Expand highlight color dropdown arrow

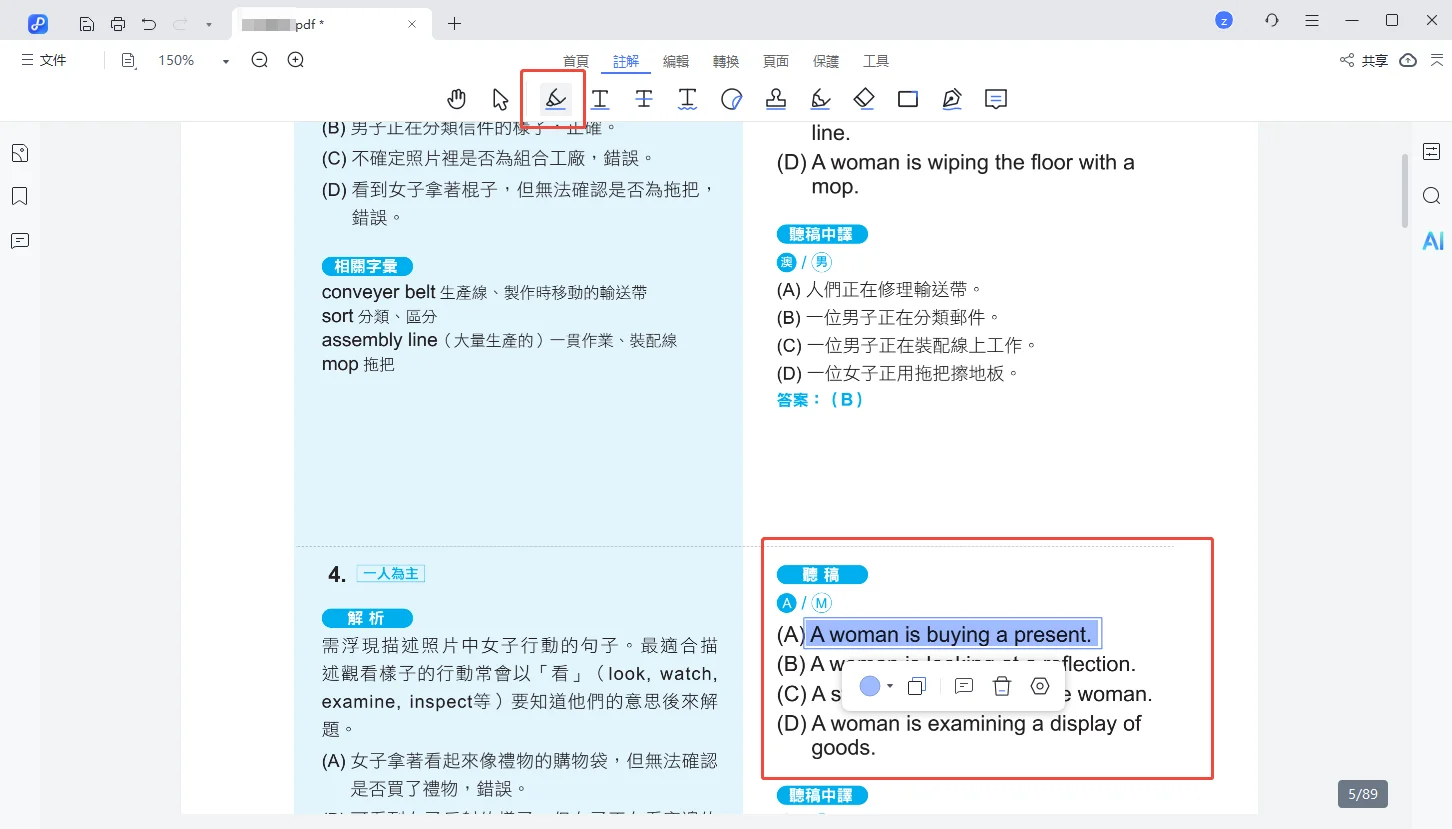(x=890, y=686)
